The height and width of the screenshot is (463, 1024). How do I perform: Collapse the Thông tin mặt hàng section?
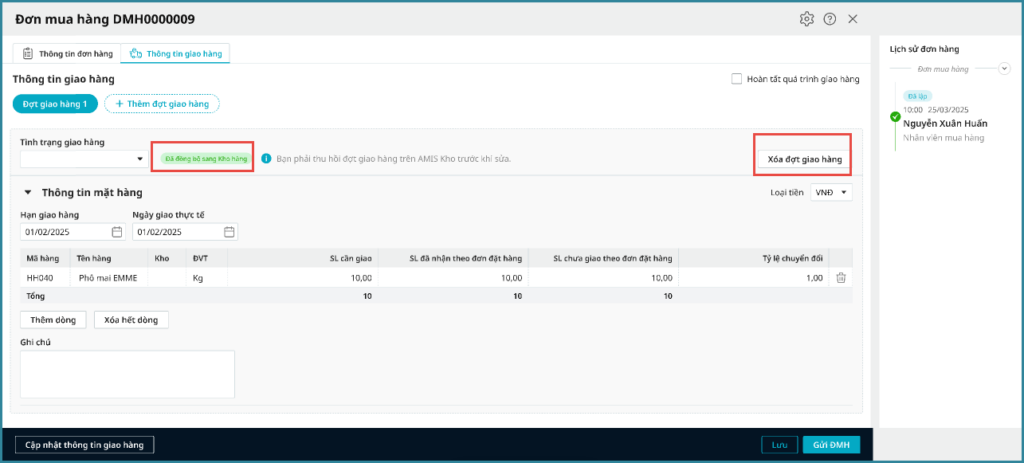coord(27,193)
